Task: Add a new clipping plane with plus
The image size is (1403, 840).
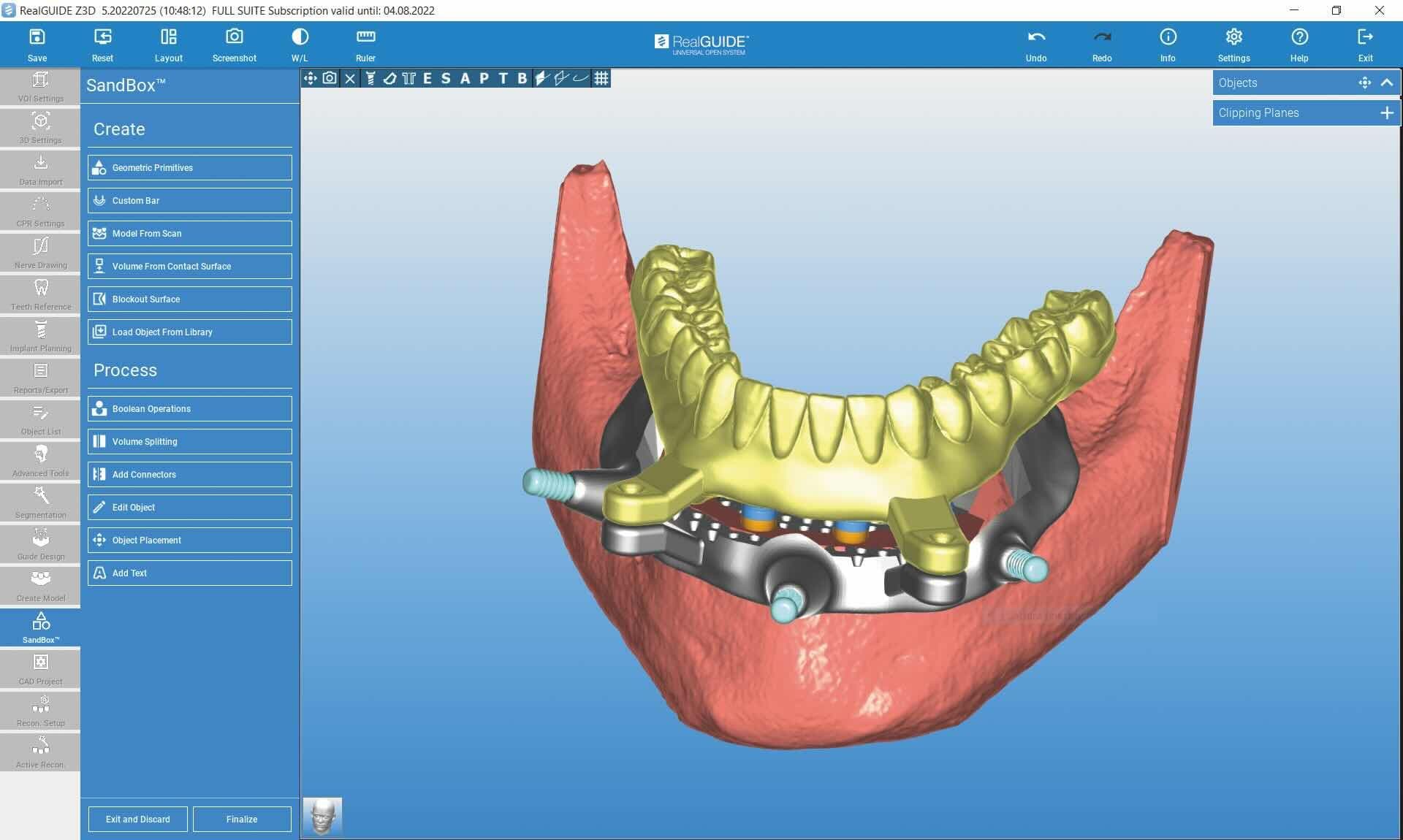Action: tap(1387, 112)
